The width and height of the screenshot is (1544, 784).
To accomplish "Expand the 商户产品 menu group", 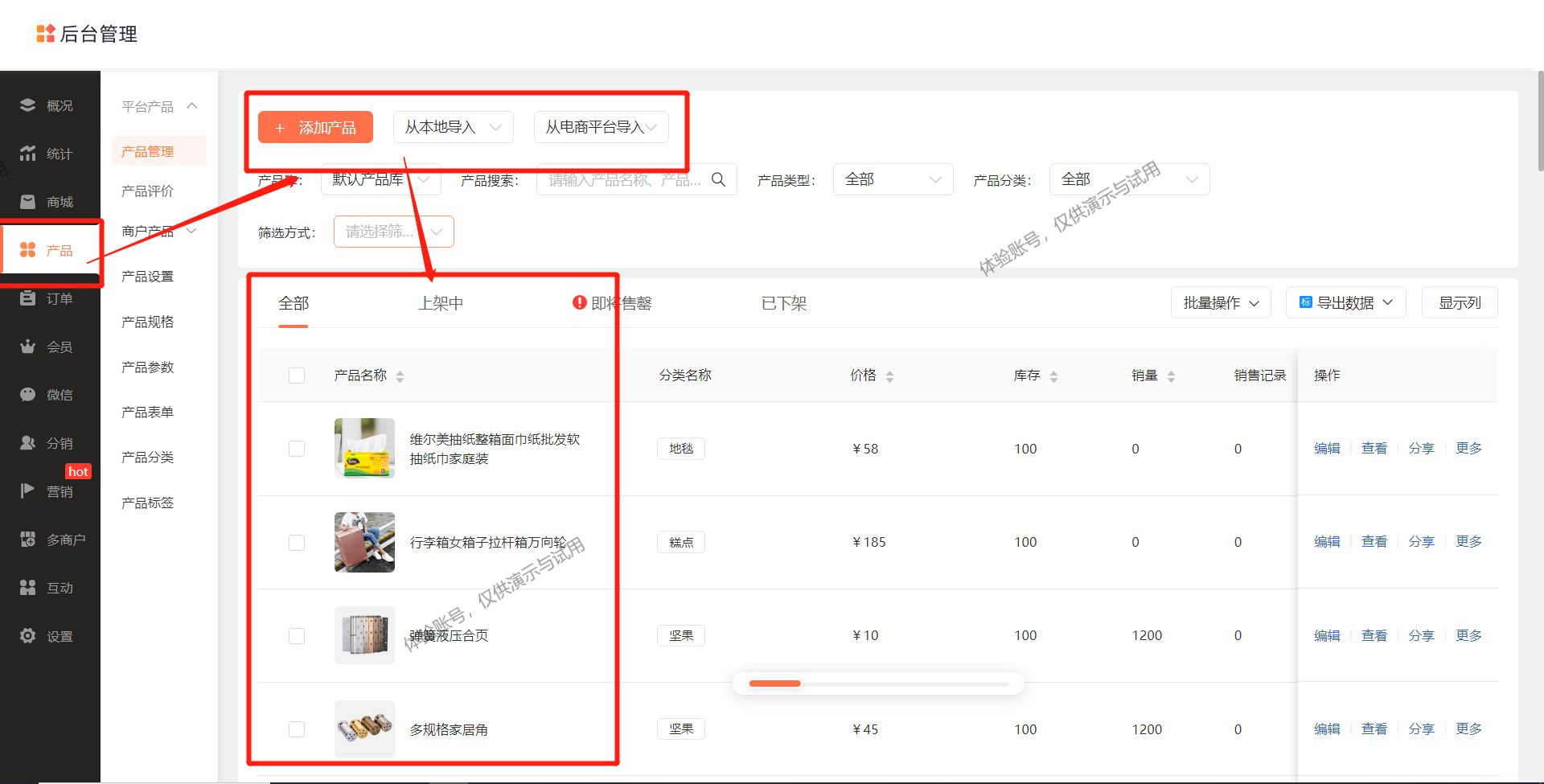I will 158,231.
